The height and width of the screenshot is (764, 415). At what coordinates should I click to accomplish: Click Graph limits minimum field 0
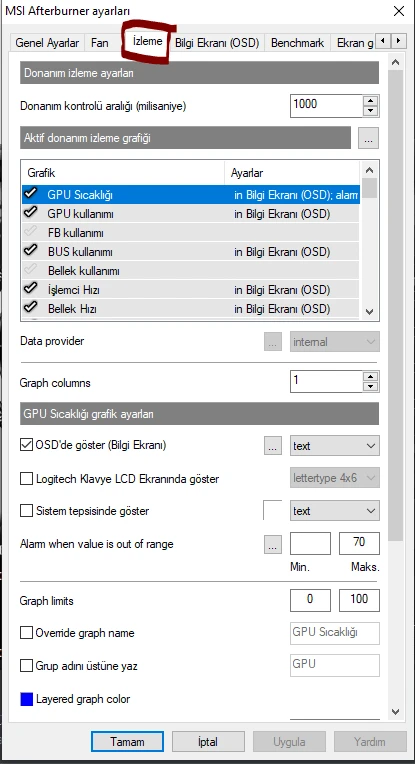[310, 600]
